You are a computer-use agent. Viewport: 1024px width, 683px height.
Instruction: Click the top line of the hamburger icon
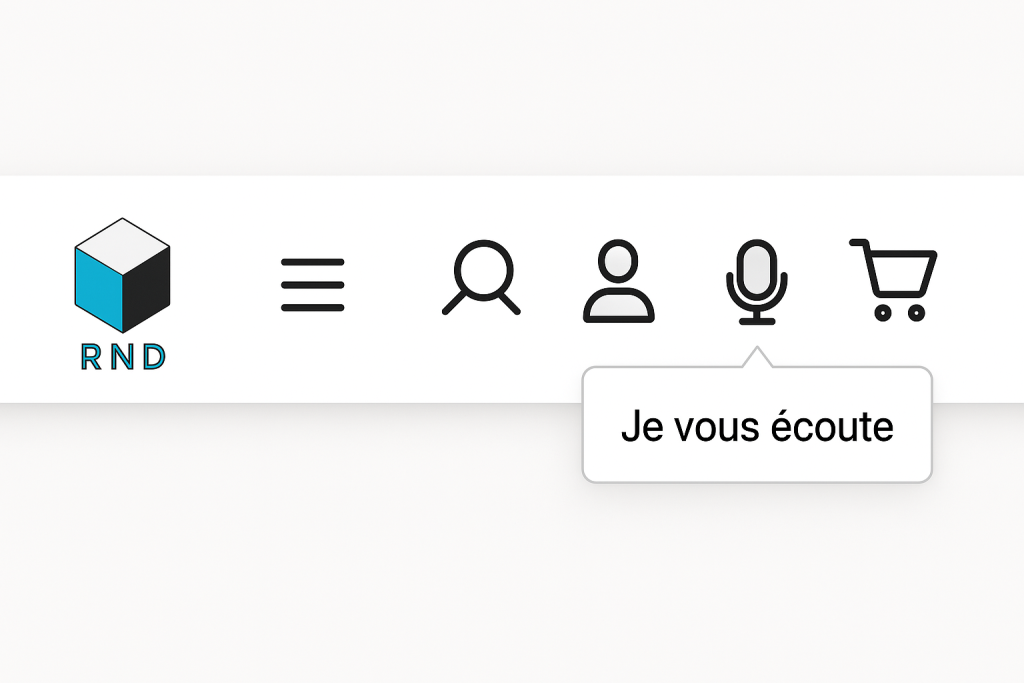coord(313,263)
